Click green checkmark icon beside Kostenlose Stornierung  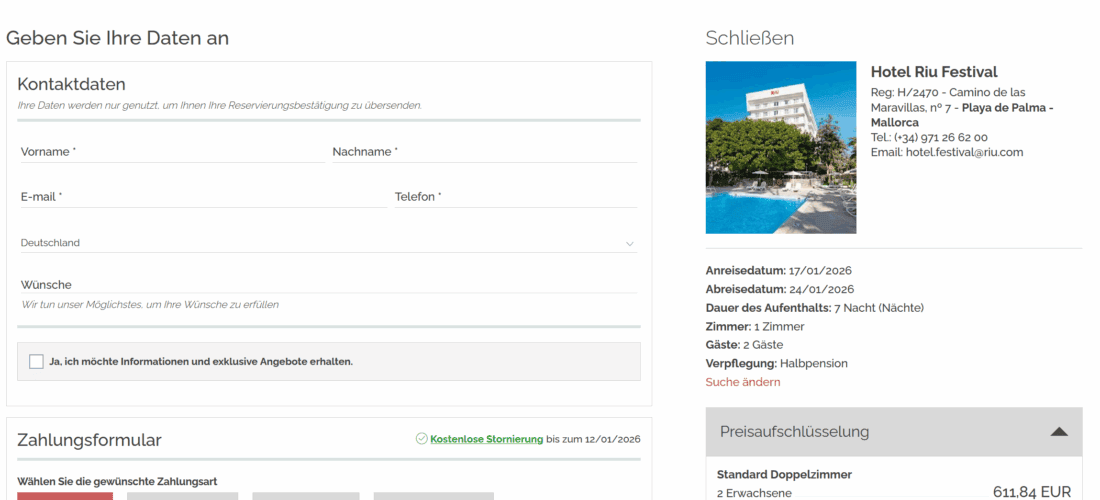click(x=421, y=439)
